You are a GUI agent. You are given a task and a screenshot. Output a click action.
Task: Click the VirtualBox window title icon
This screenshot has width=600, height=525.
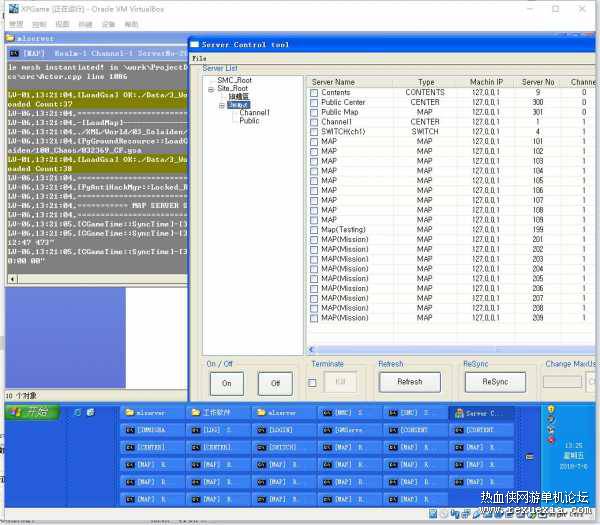[x=14, y=8]
